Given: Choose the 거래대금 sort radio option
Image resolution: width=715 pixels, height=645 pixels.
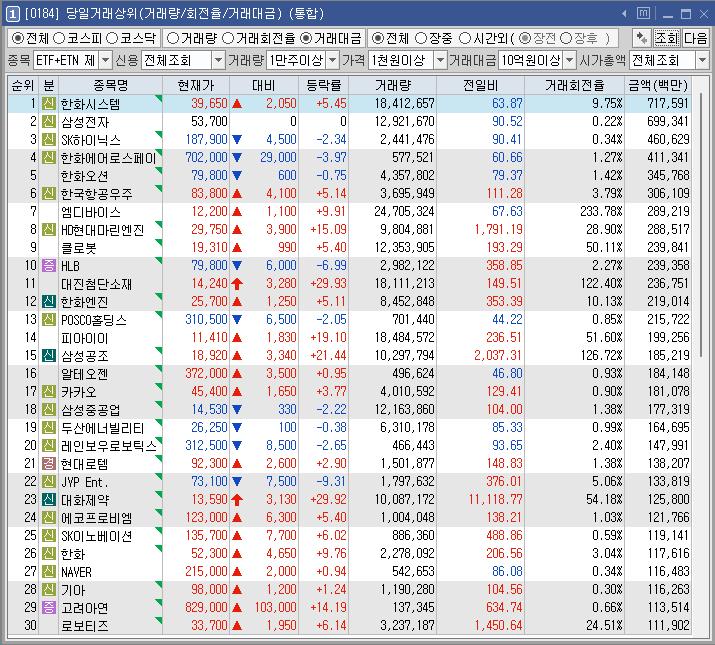Looking at the screenshot, I should [306, 38].
